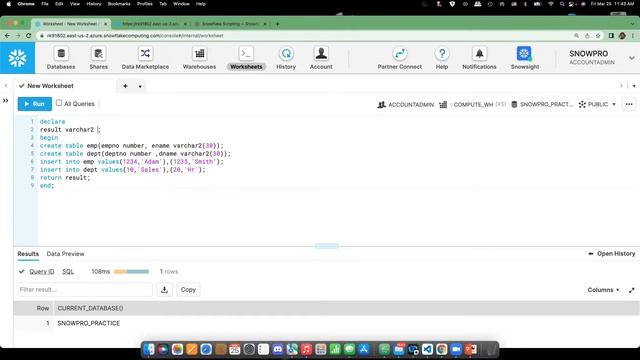640x360 pixels.
Task: Open the Columns dropdown
Action: pyautogui.click(x=603, y=290)
